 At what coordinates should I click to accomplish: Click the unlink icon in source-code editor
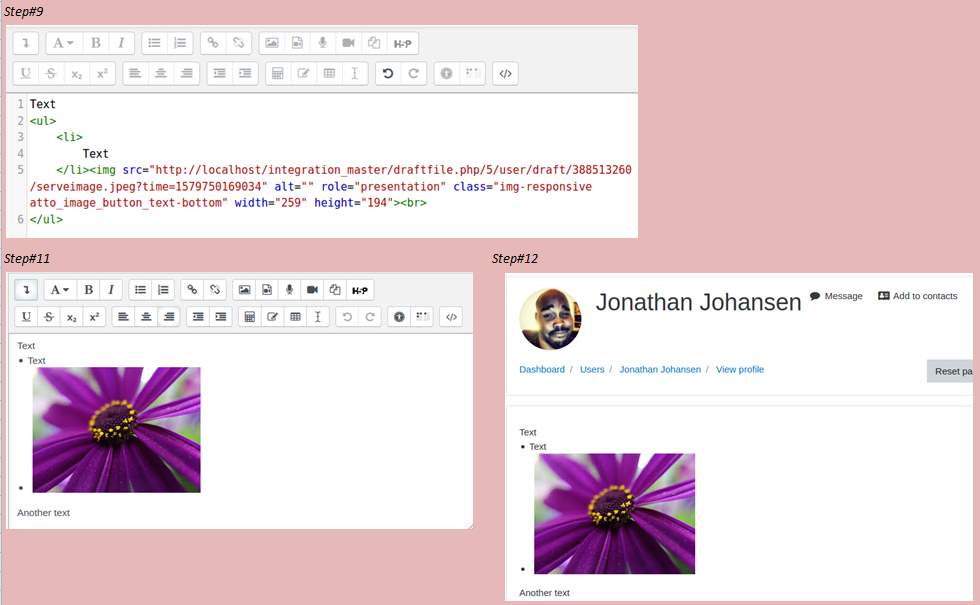pyautogui.click(x=238, y=43)
